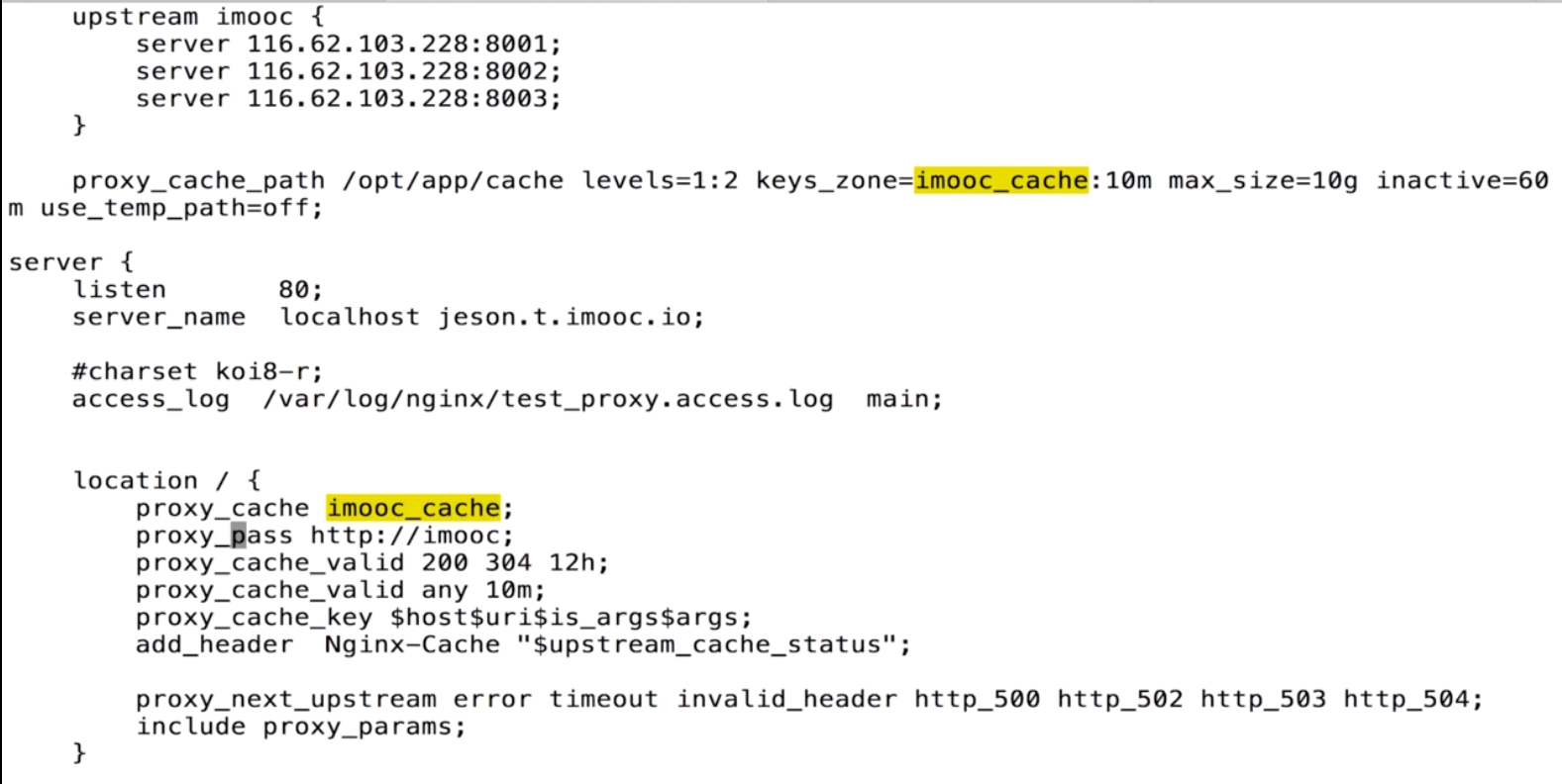Click the proxy_cache_valid 200 304 12h line
This screenshot has height=784, width=1562.
(x=371, y=563)
